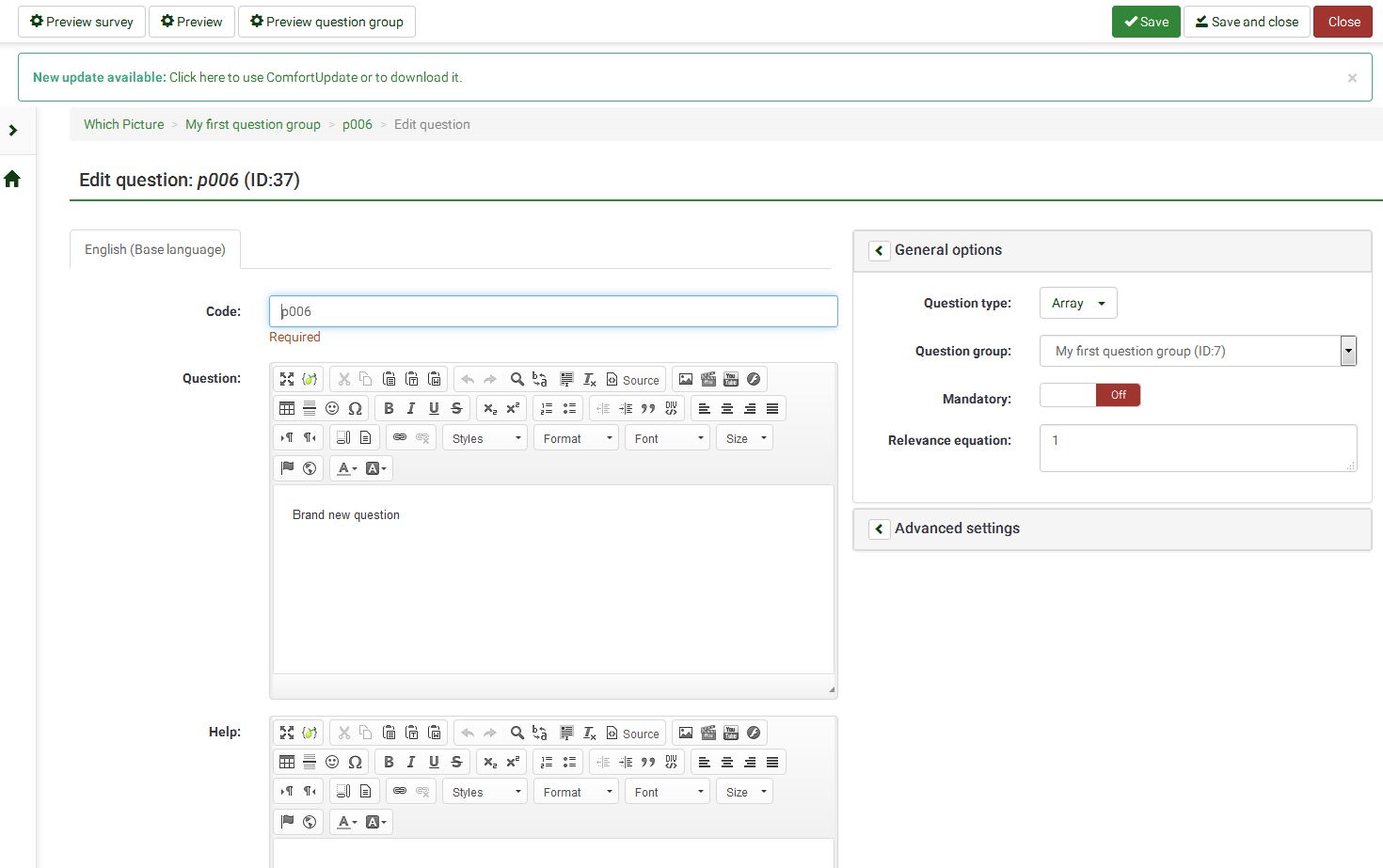Screen dimensions: 1383x868
Task: Click Preview question group button
Action: 326,22
